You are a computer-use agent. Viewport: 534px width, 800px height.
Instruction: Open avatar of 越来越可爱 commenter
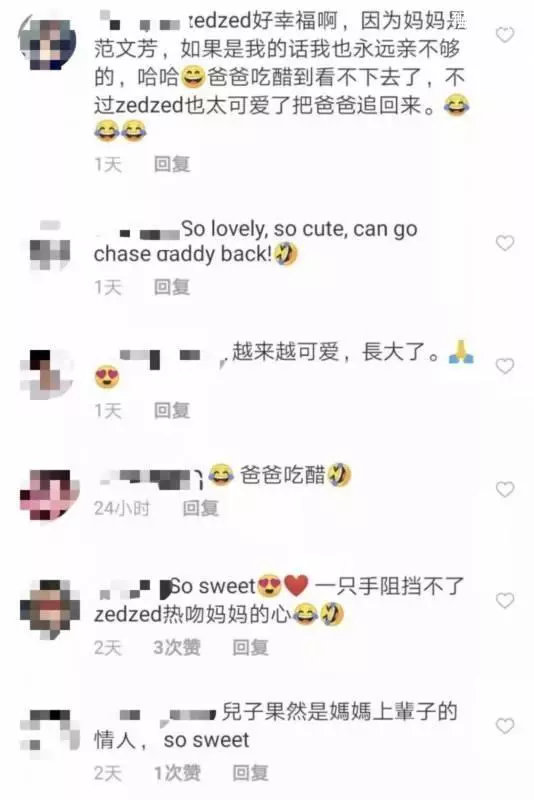coord(47,374)
